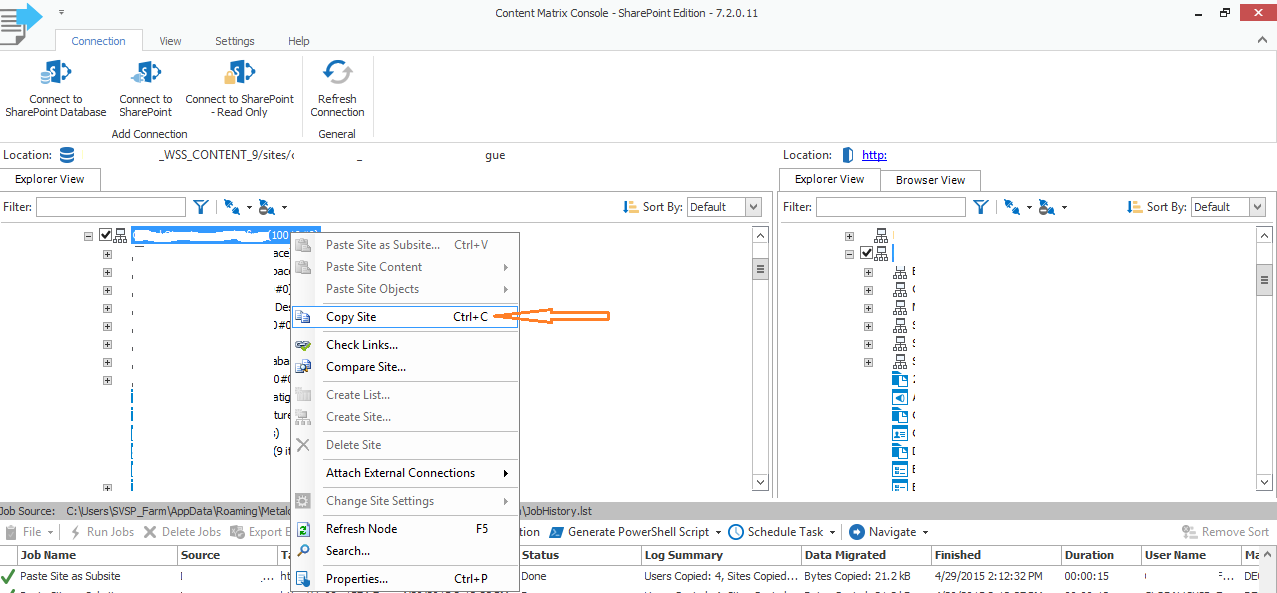Screen dimensions: 1277x593
Task: Click the disconnect plug icon in left pane toolbar
Action: [266, 207]
